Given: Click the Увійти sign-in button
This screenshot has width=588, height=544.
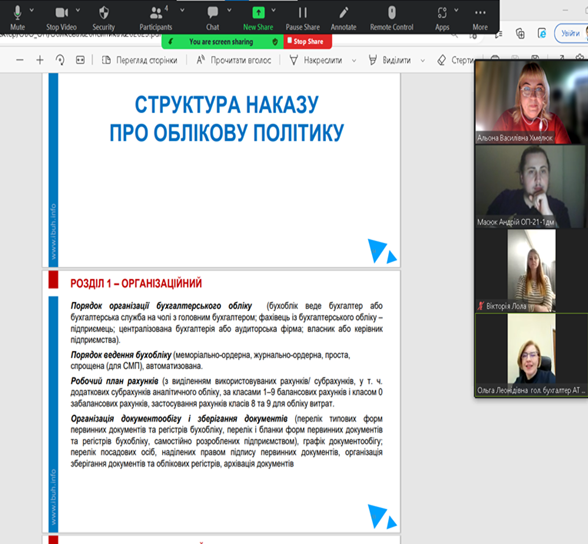Looking at the screenshot, I should 570,33.
